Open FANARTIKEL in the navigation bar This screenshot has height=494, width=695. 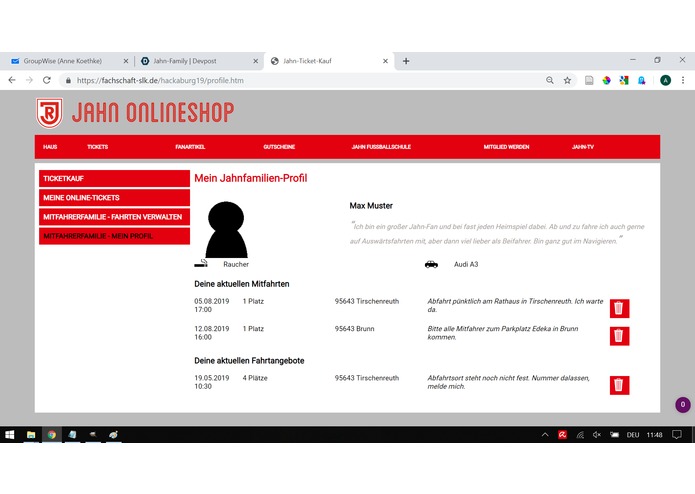pyautogui.click(x=190, y=147)
